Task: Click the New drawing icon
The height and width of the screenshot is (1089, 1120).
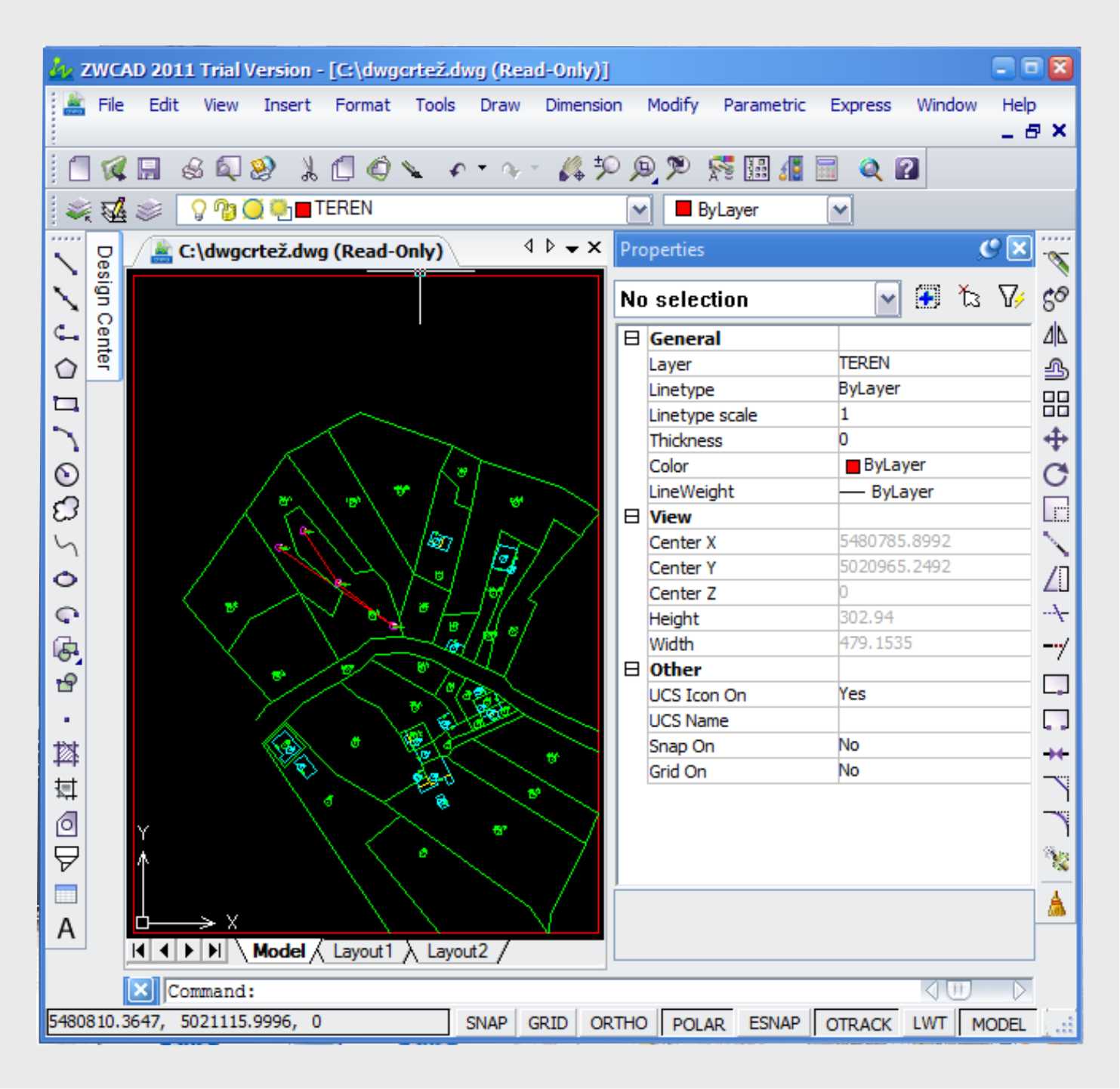Action: pyautogui.click(x=79, y=168)
